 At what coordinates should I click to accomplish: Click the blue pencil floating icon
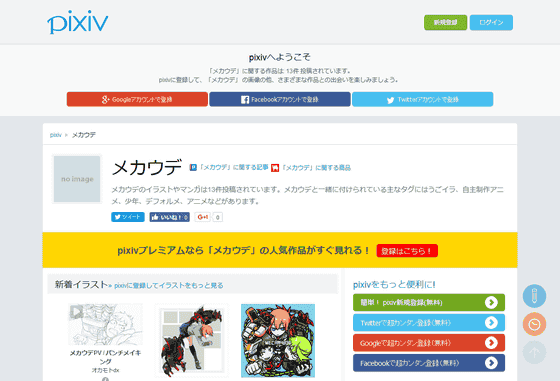[x=534, y=296]
